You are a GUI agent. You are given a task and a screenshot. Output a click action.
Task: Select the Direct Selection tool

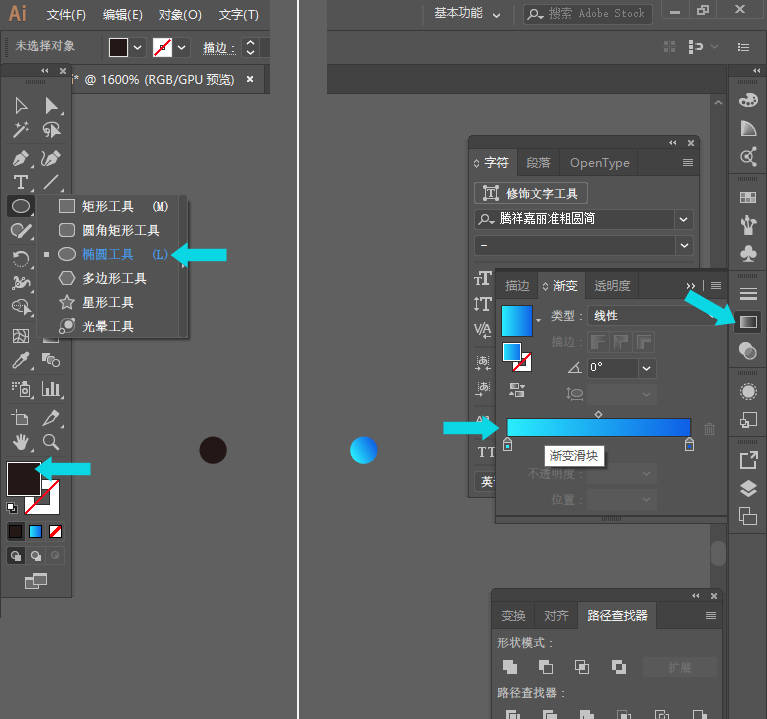[51, 106]
